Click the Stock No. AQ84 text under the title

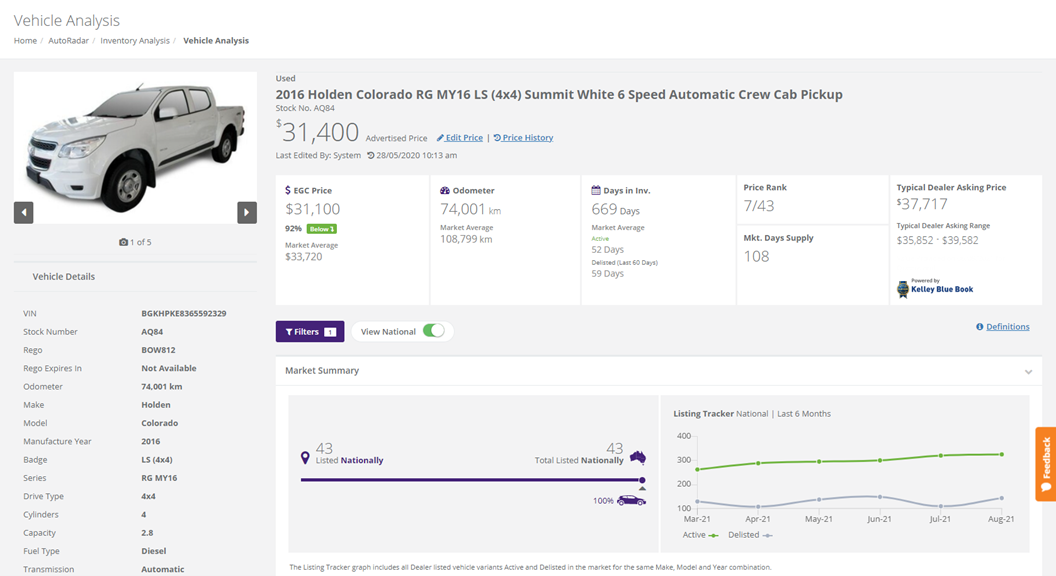click(305, 108)
